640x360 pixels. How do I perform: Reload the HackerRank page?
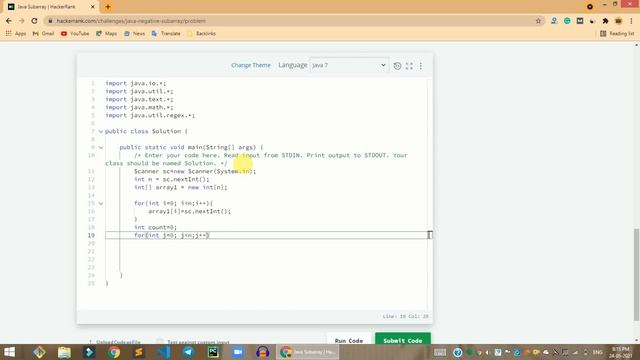[x=35, y=21]
